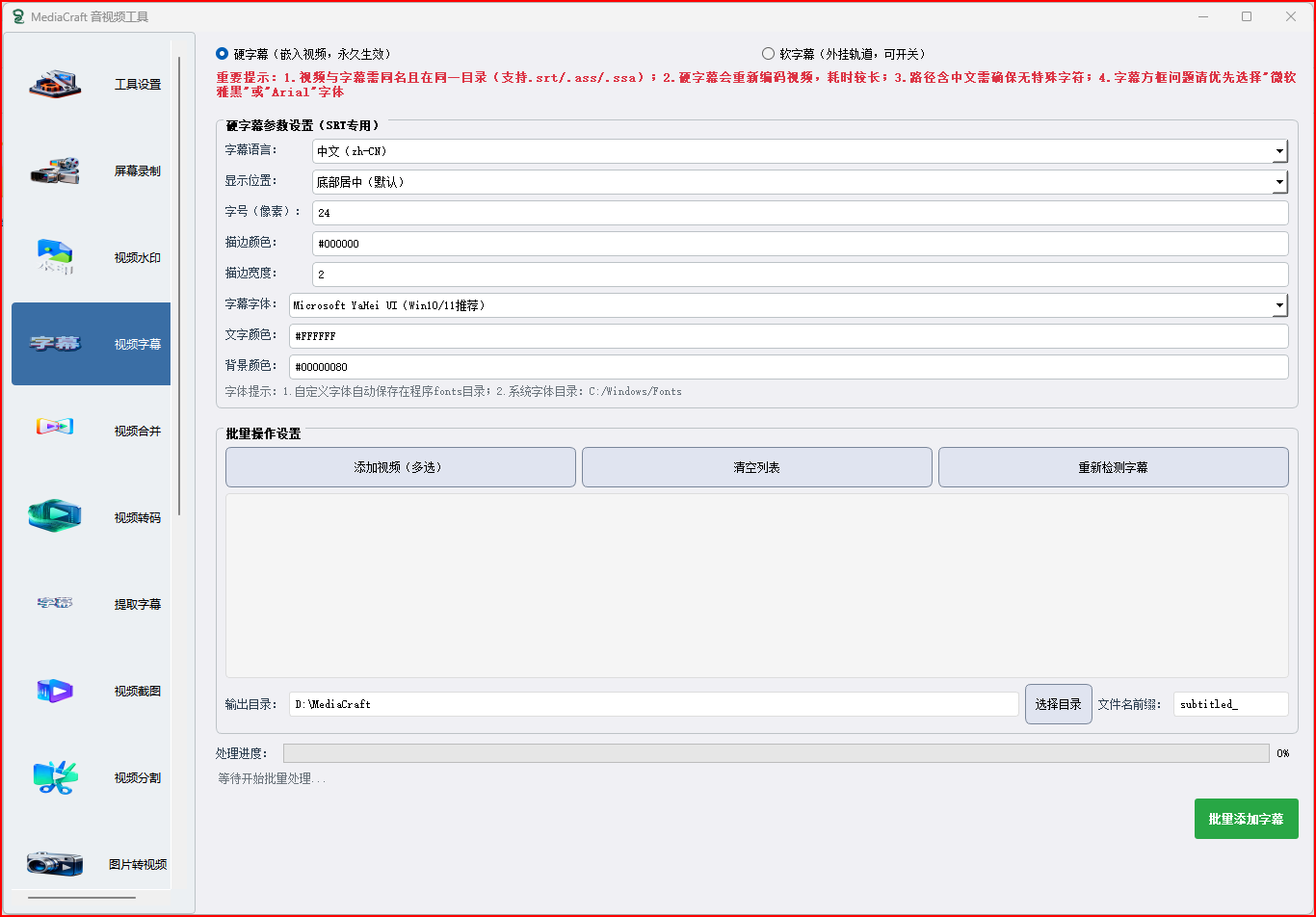Click the 添加视频（多选） button
Screen dimensions: 1316x917
pos(400,467)
